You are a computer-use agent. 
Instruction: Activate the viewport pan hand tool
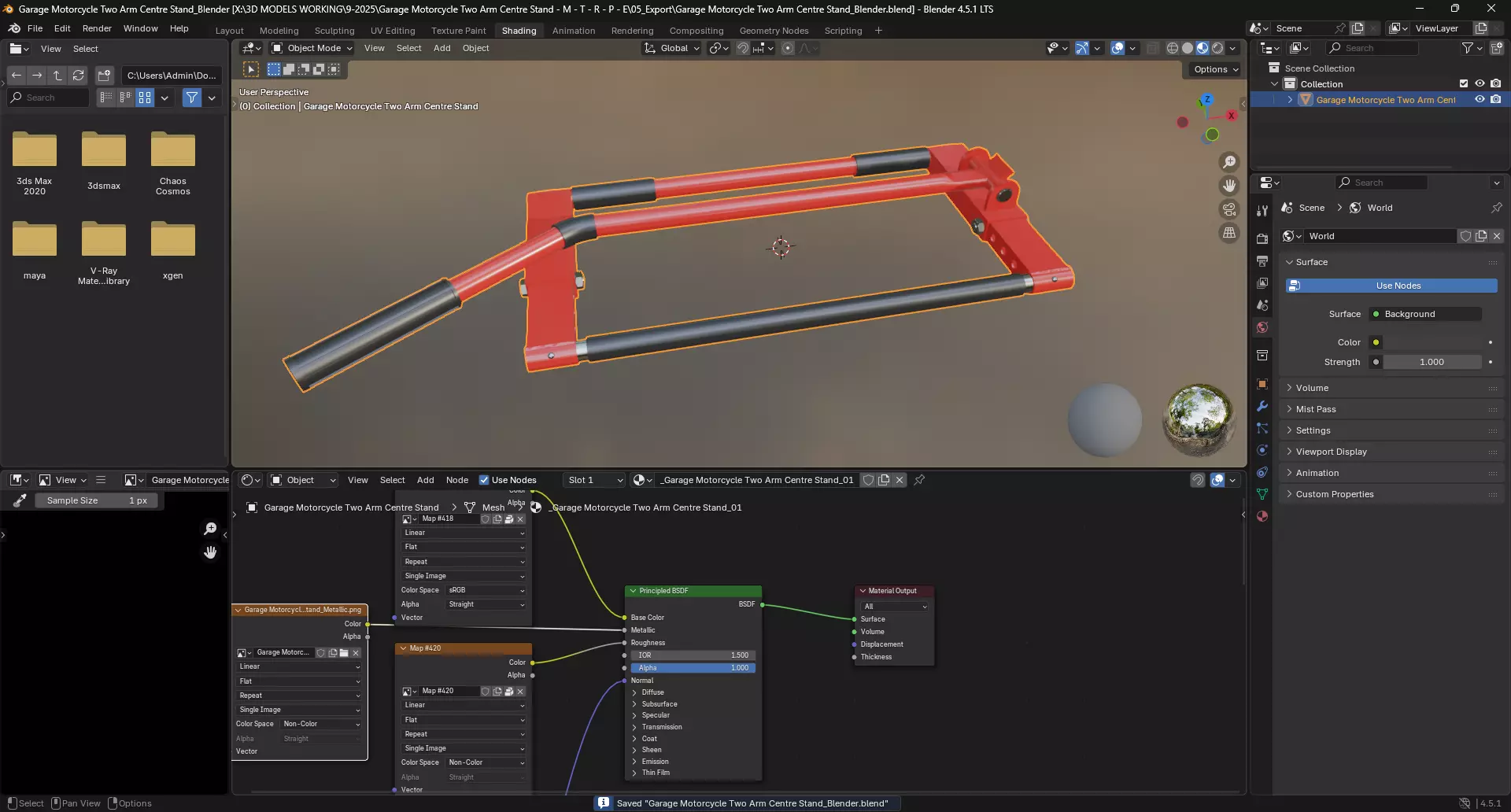[x=1229, y=186]
